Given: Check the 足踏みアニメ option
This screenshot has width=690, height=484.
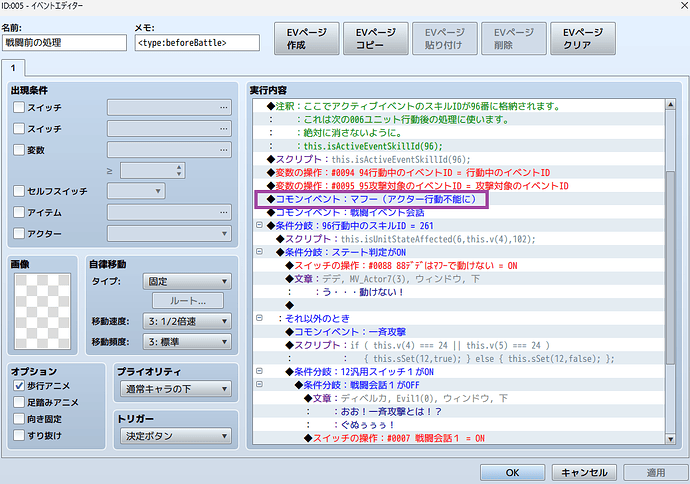Looking at the screenshot, I should pos(19,402).
